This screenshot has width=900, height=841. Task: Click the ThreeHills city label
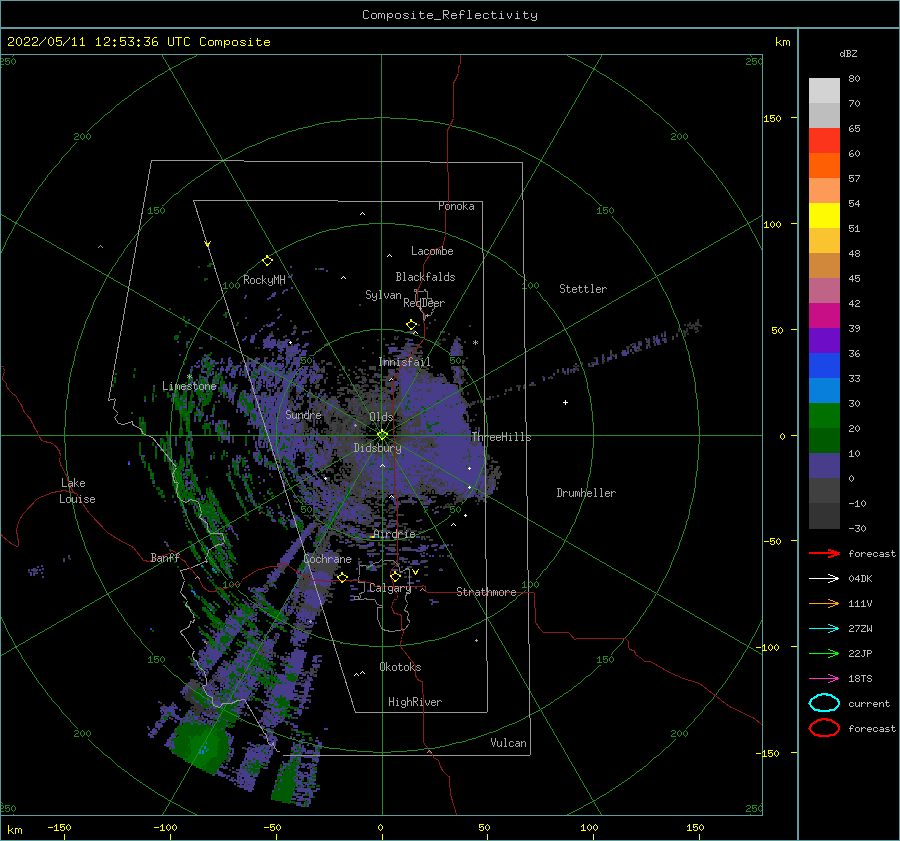click(501, 437)
